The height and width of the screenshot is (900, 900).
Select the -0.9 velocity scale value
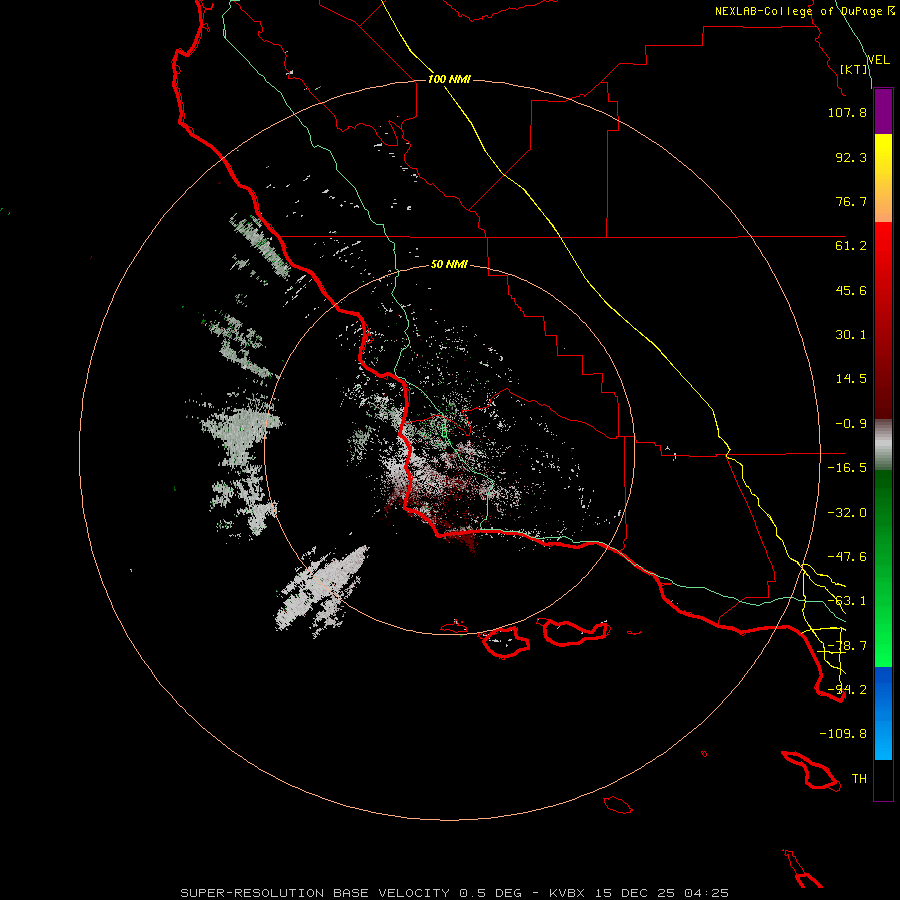click(851, 424)
